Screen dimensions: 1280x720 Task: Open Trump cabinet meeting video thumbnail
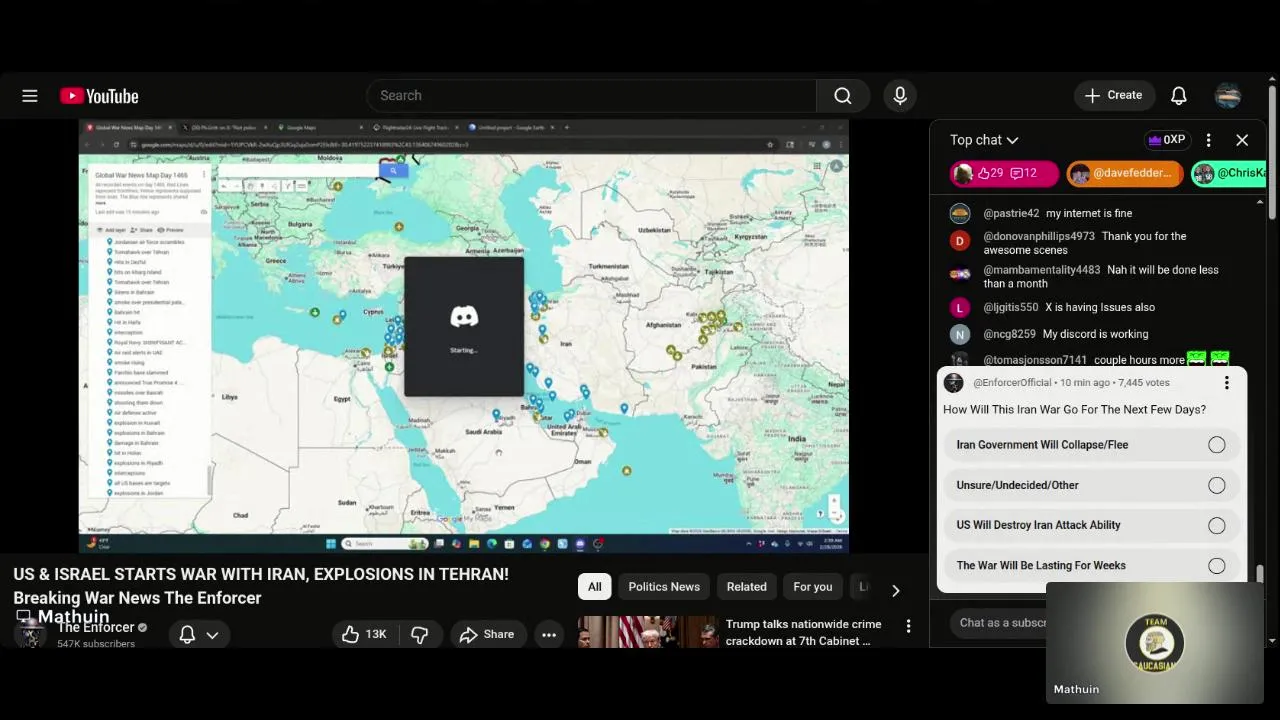(648, 632)
